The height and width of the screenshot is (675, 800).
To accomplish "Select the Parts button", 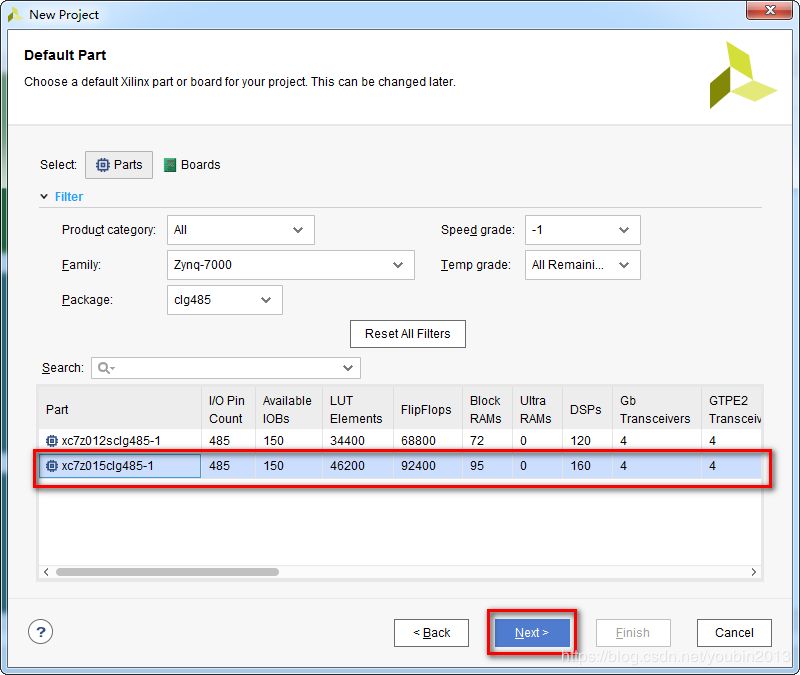I will point(119,165).
